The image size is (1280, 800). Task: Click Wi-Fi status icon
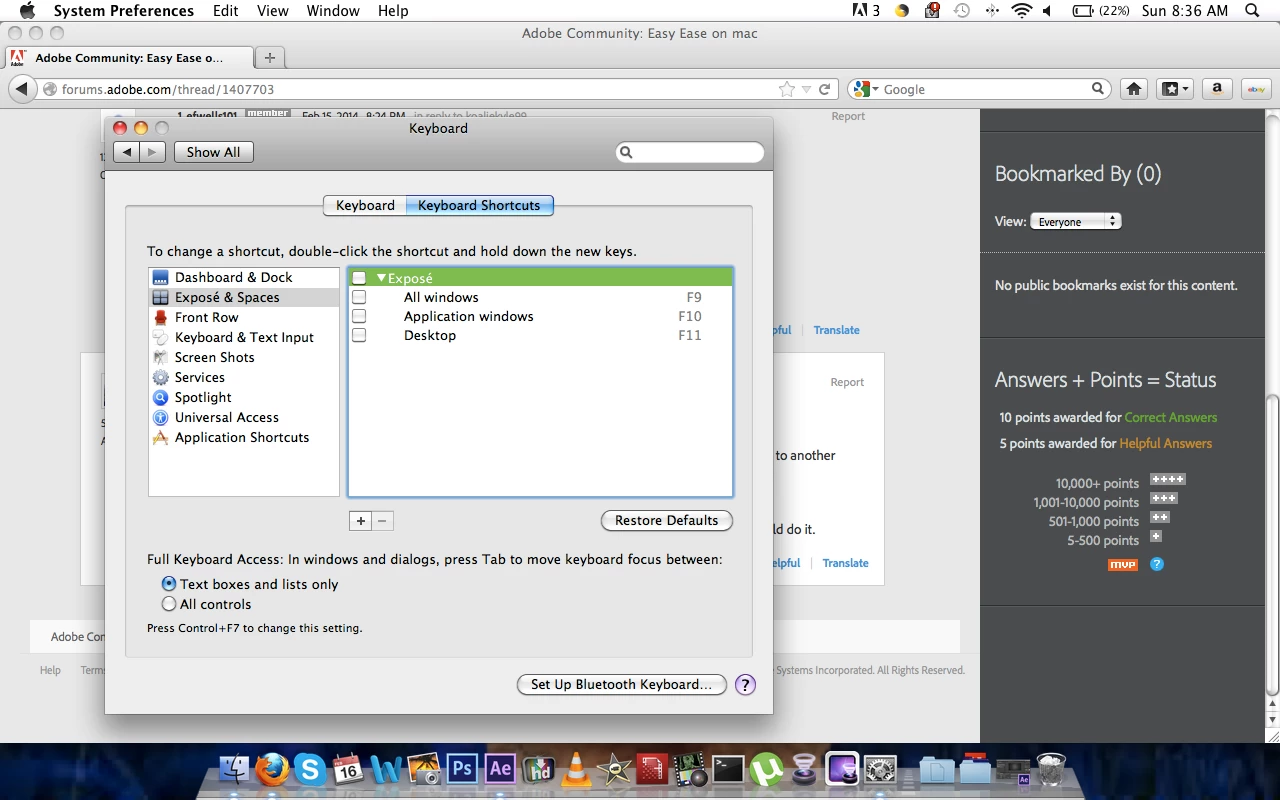(1021, 11)
